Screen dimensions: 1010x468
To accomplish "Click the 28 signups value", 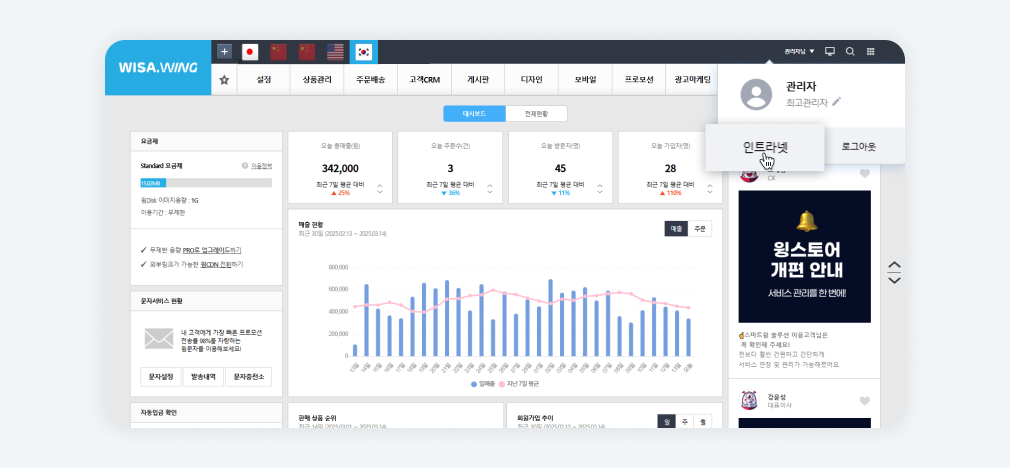I will pyautogui.click(x=671, y=169).
